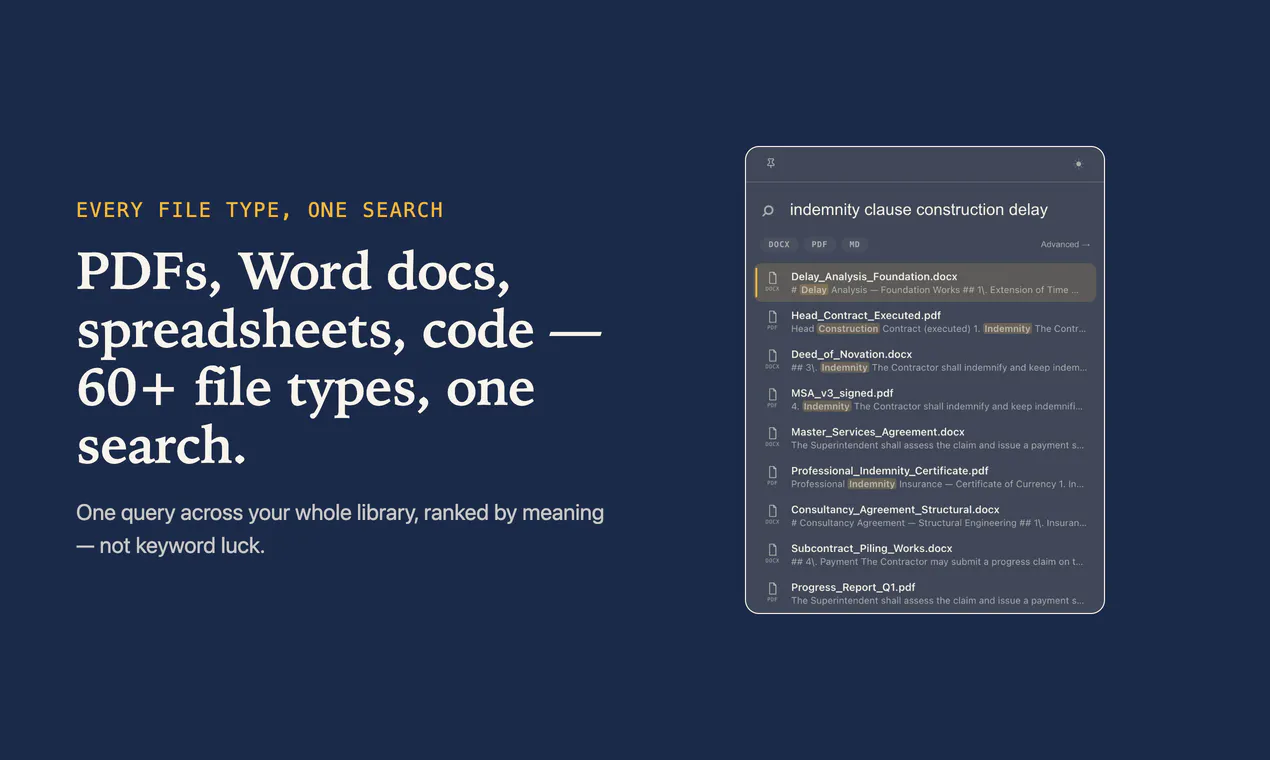Viewport: 1270px width, 760px height.
Task: Click the magnifier search icon
Action: click(768, 211)
